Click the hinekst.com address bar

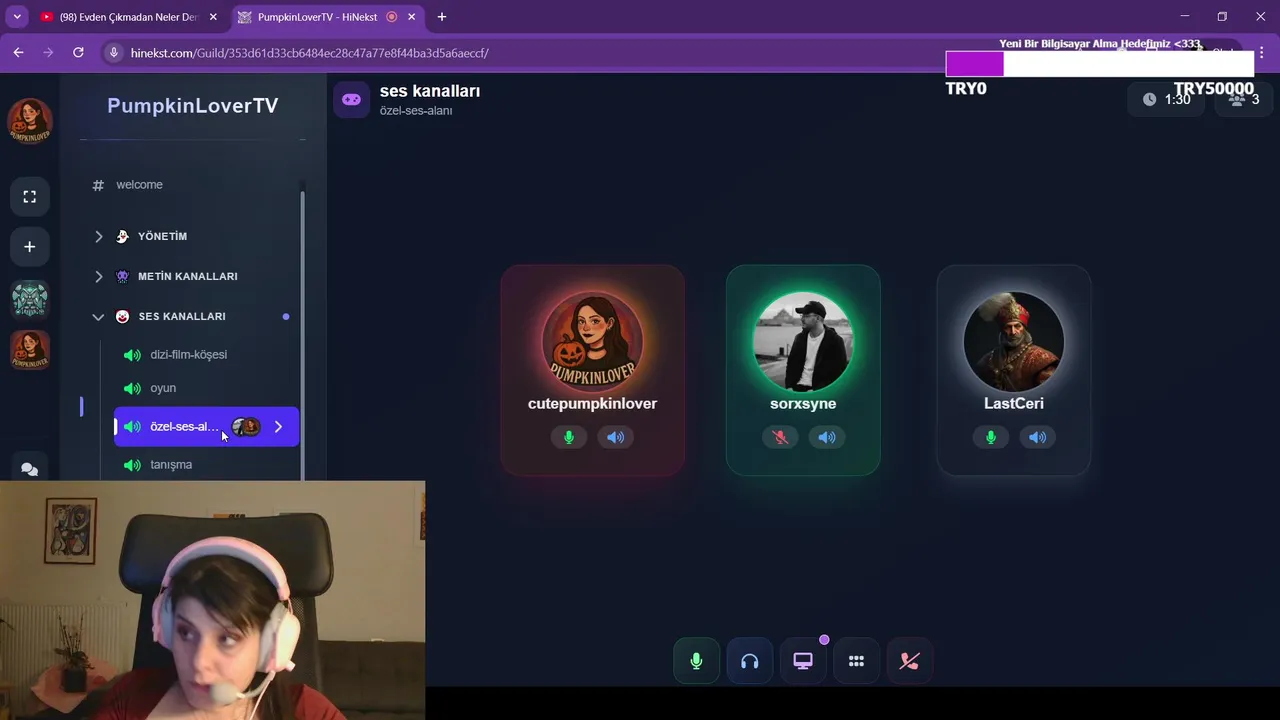[x=309, y=53]
